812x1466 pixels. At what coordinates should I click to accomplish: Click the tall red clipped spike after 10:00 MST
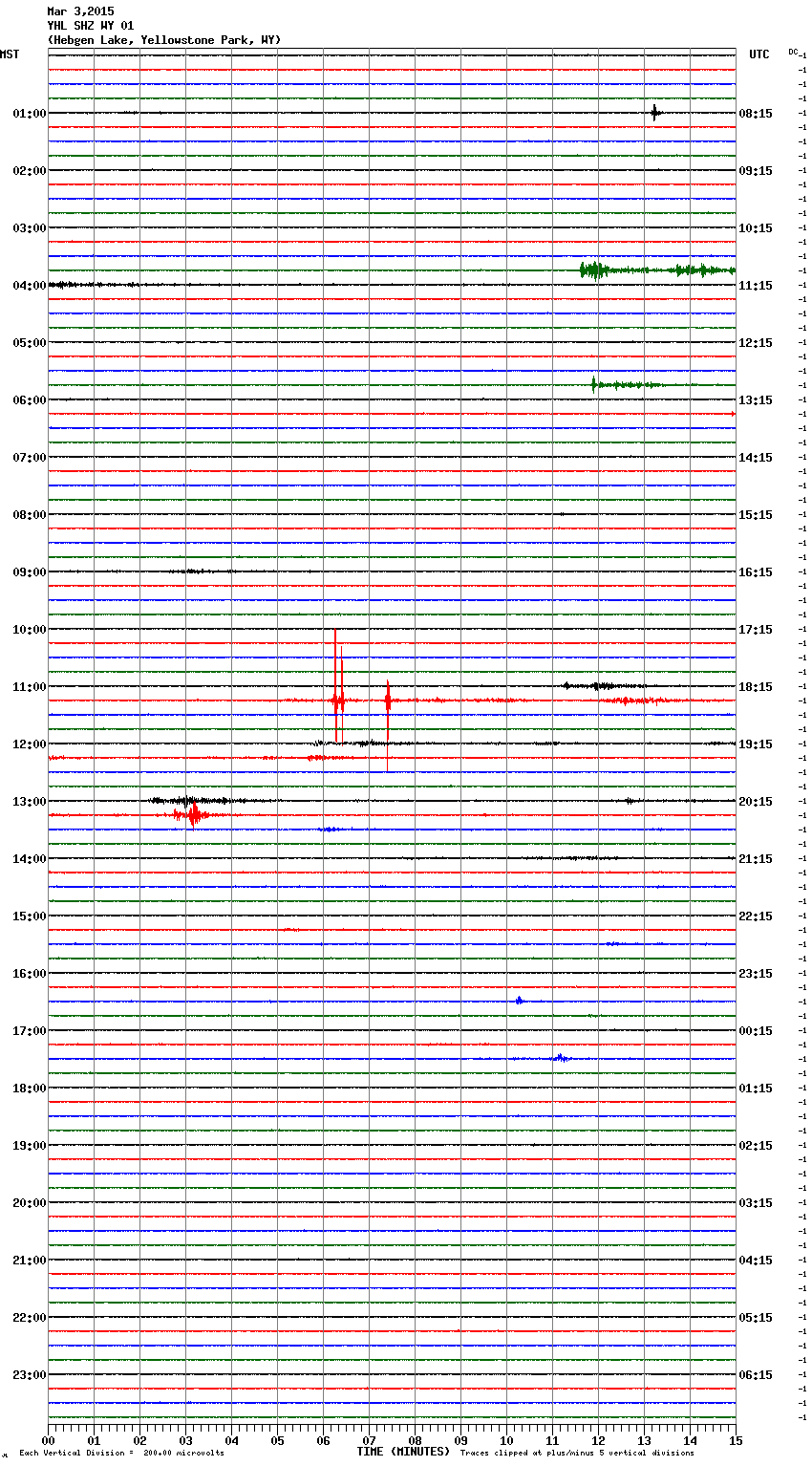[336, 684]
